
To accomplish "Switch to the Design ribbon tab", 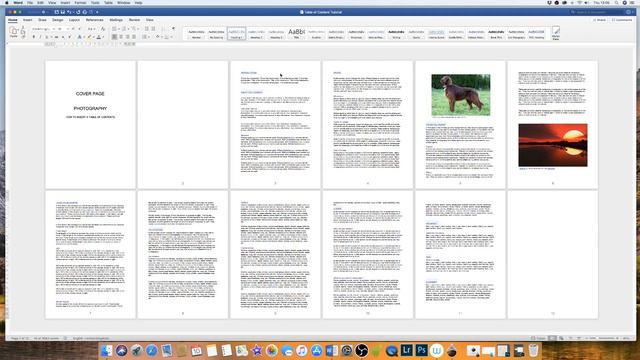I will tap(58, 20).
